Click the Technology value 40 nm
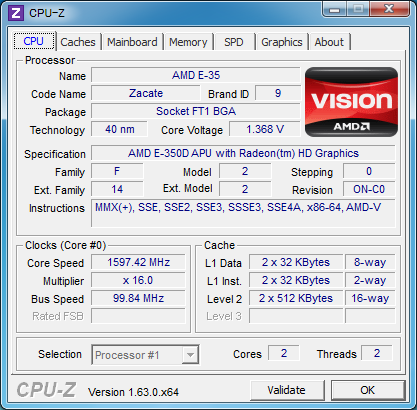Viewport: 417px width, 410px height. (119, 129)
